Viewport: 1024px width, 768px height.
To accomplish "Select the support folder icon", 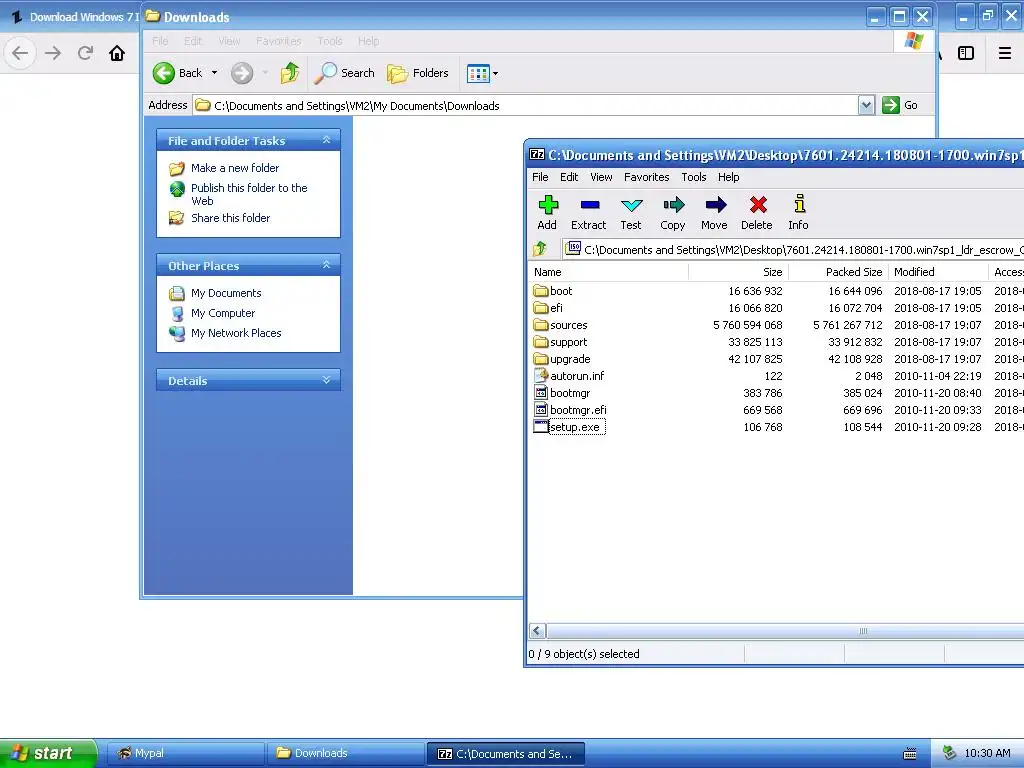I will click(541, 342).
